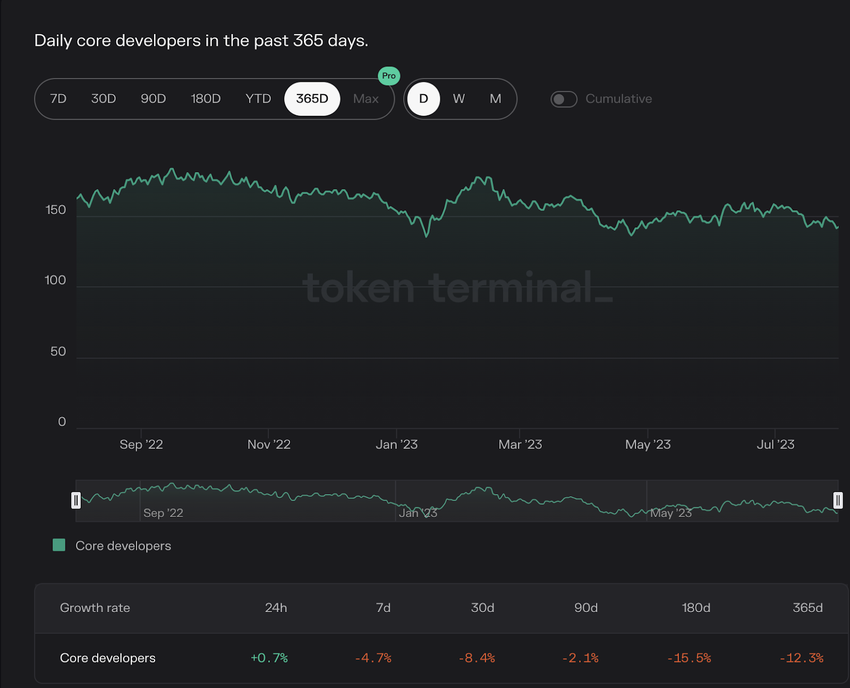Click the right range slider handle
The width and height of the screenshot is (850, 688).
[838, 500]
